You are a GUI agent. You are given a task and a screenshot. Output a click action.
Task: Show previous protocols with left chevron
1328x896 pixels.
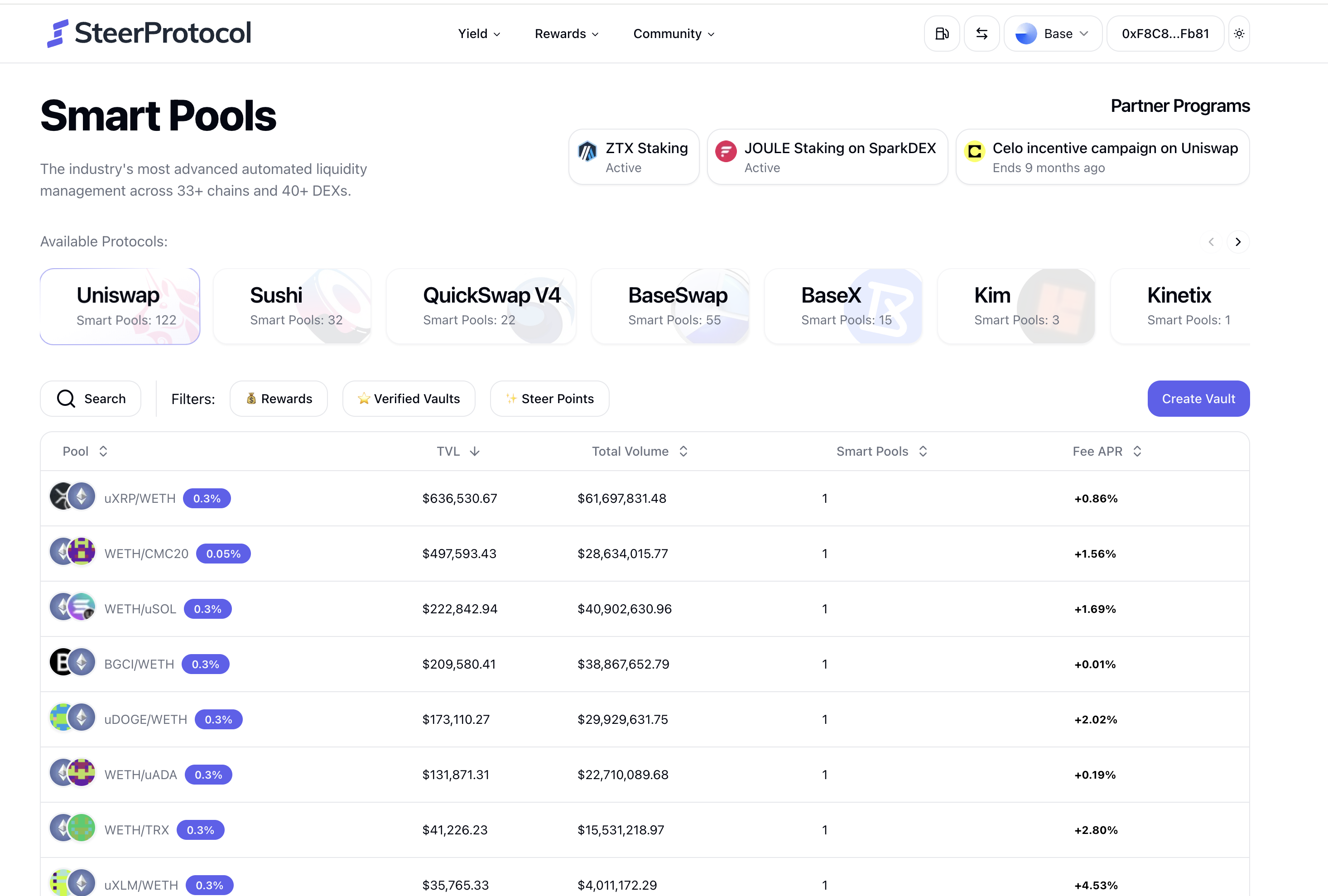1211,242
